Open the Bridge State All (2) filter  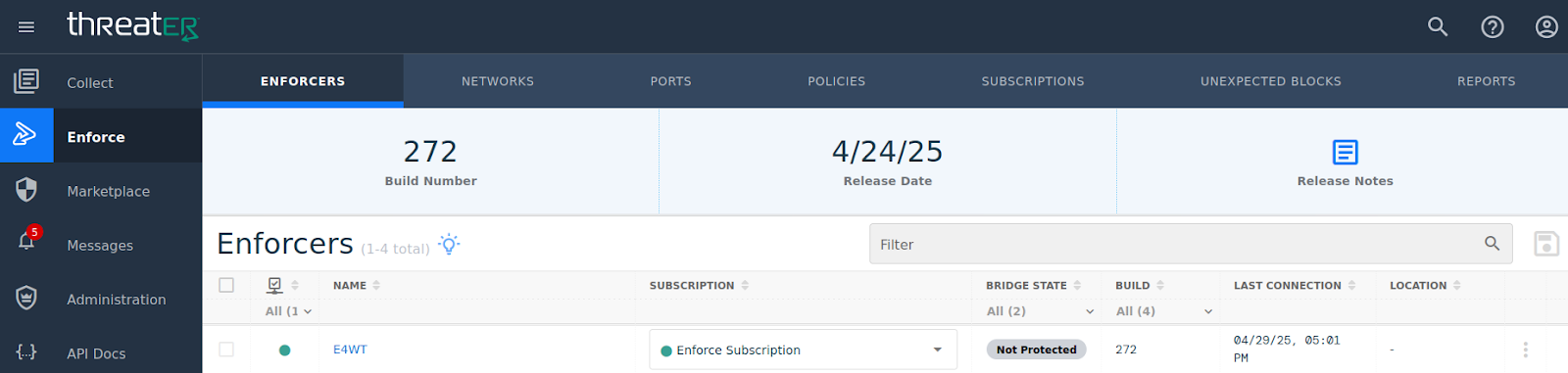coord(1040,311)
